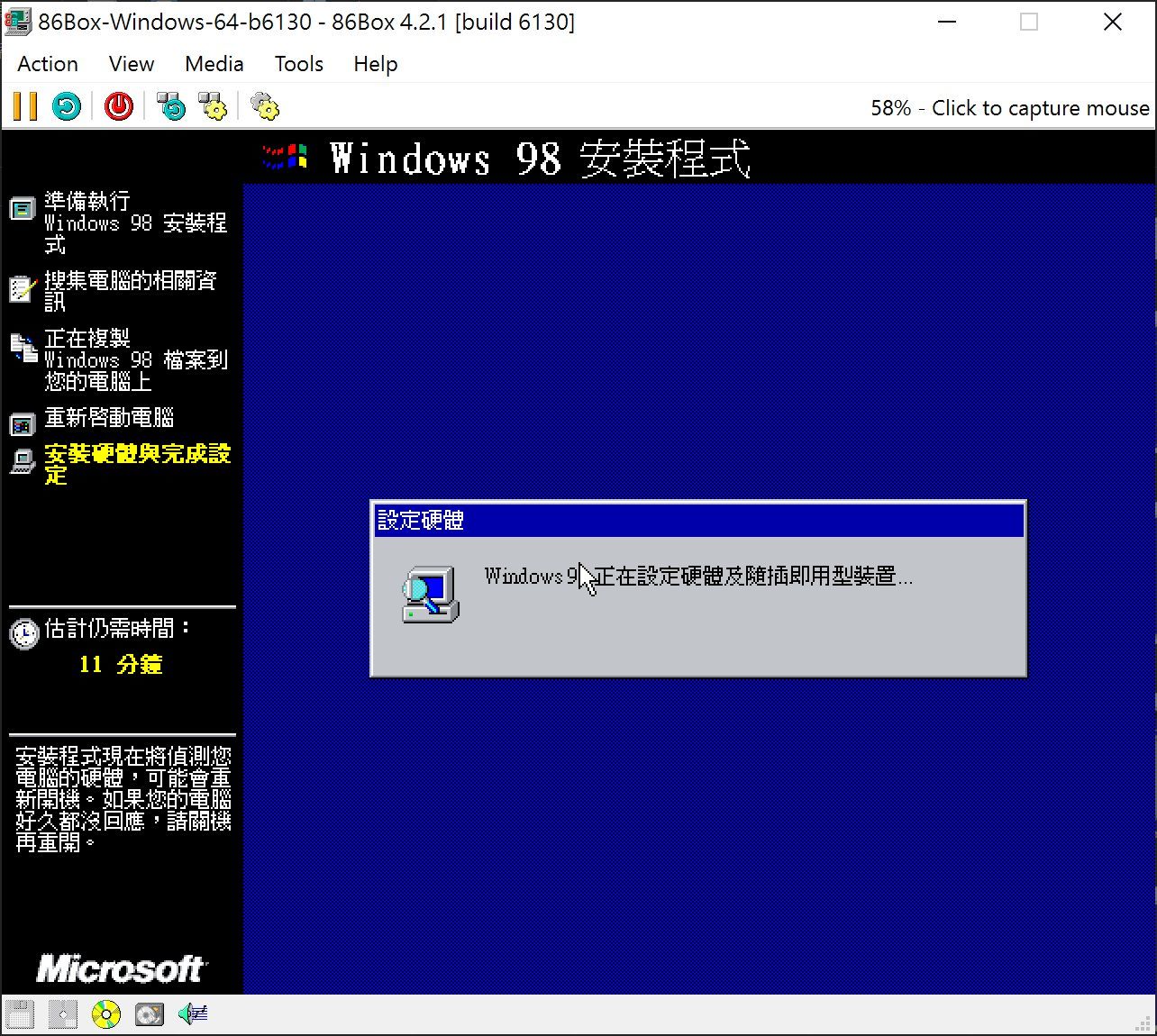Click the teal hard reset icon
Screen dimensions: 1157x1036
point(66,106)
